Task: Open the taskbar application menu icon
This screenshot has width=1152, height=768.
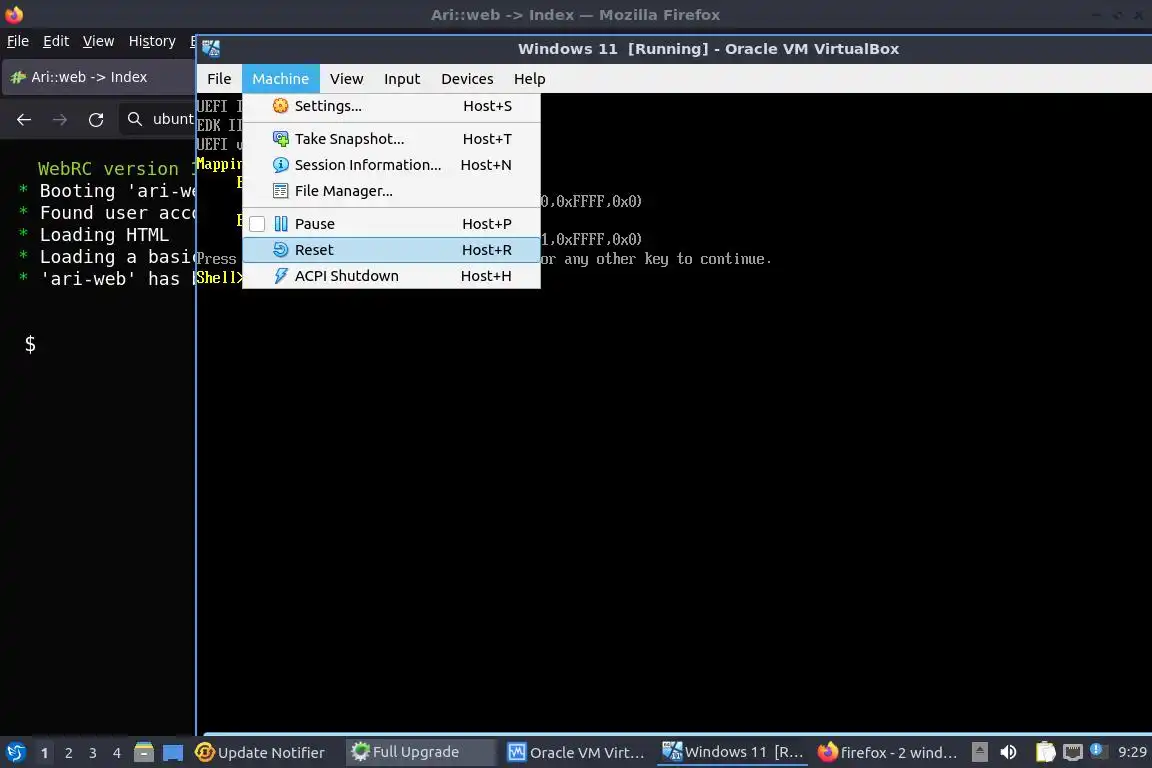Action: pyautogui.click(x=15, y=752)
